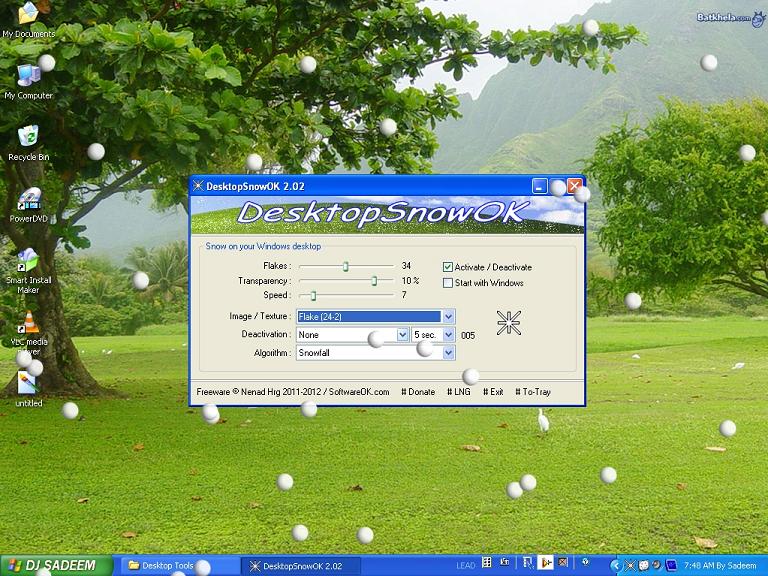Click the Speed value 7
Image resolution: width=768 pixels, height=576 pixels.
(404, 295)
